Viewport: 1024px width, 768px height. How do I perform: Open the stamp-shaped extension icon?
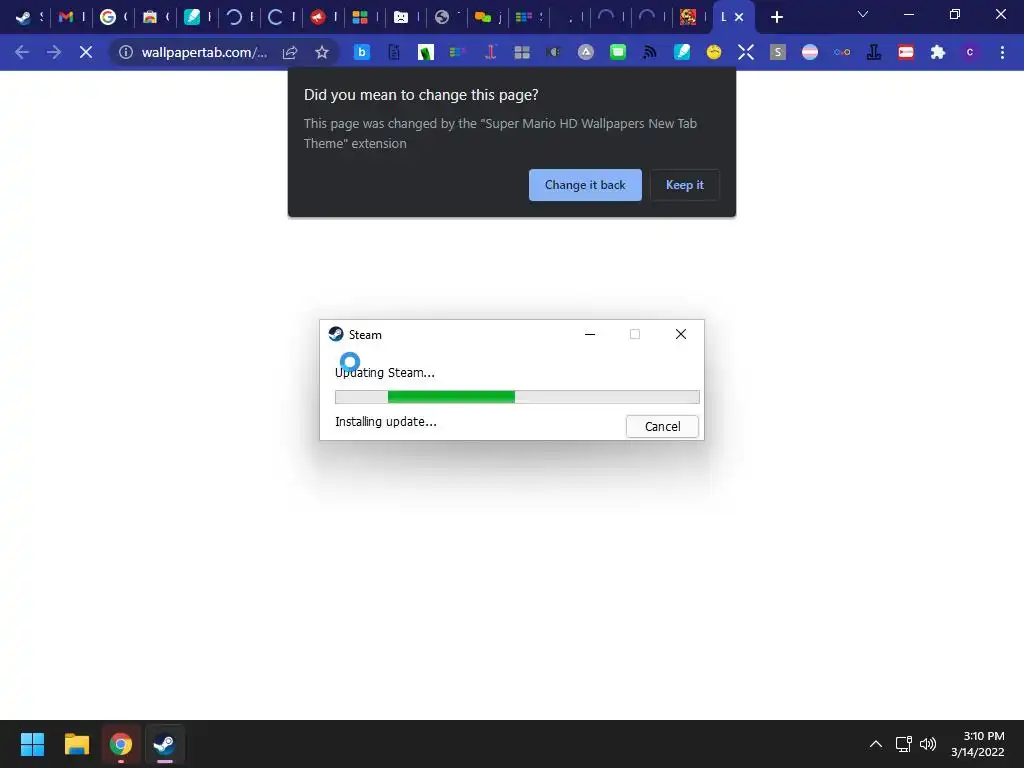[x=874, y=52]
